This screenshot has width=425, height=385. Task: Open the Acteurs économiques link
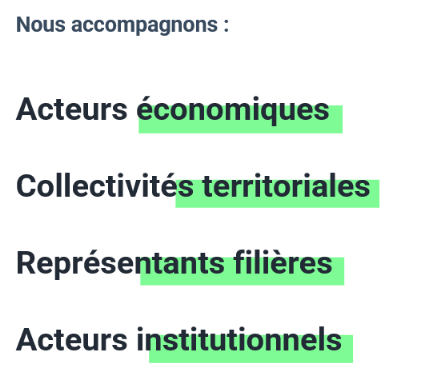(173, 110)
